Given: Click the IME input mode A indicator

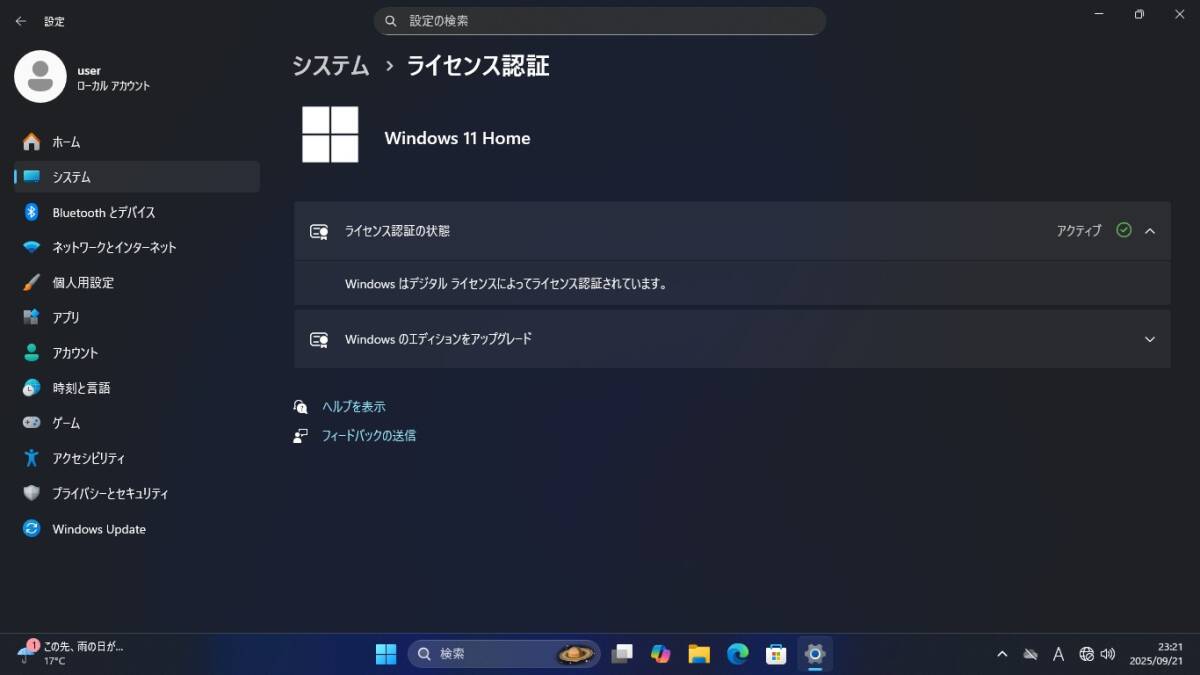Looking at the screenshot, I should pyautogui.click(x=1058, y=654).
